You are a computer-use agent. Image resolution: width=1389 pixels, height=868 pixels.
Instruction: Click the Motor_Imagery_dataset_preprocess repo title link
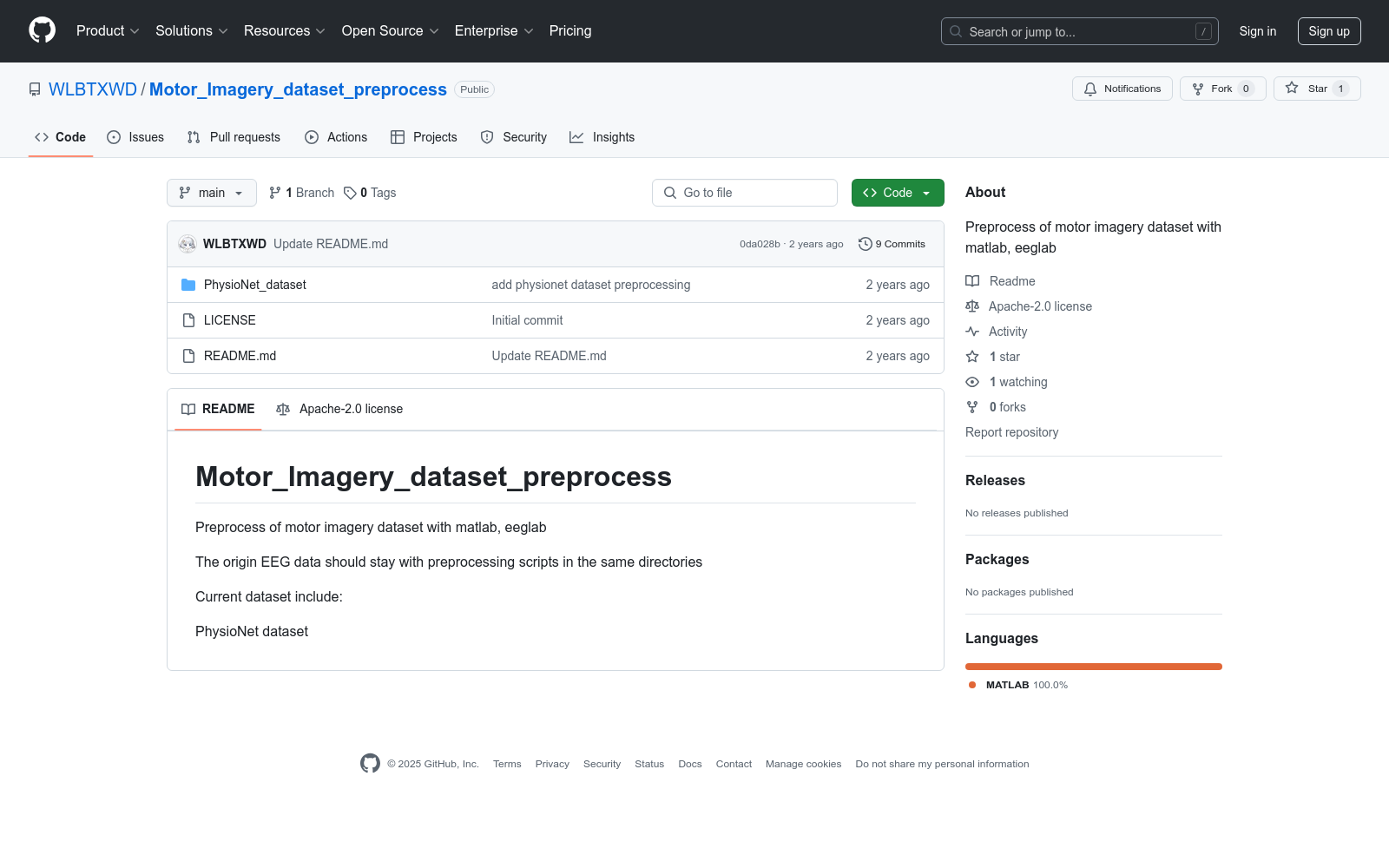click(298, 89)
